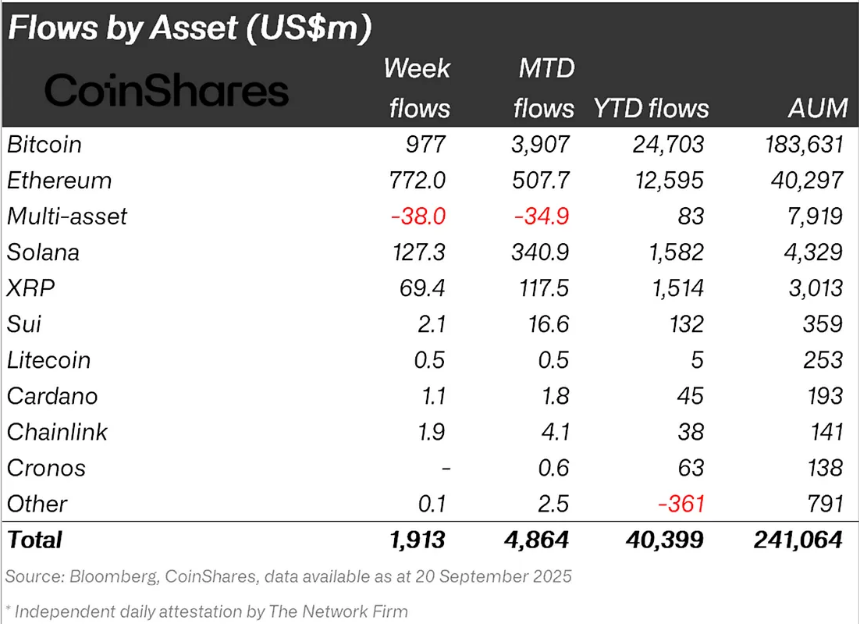859x624 pixels.
Task: Click the Bloomberg, CoinShares source note
Action: click(289, 576)
